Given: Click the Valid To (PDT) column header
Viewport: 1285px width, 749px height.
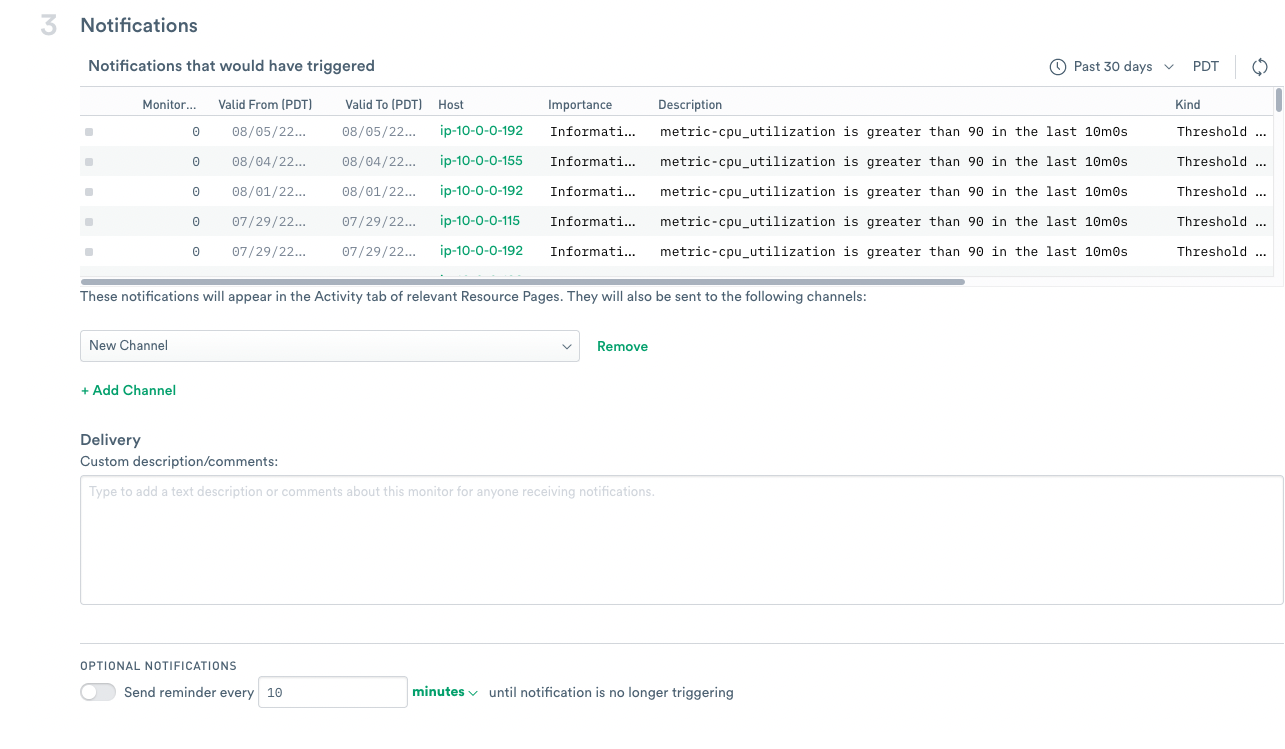Looking at the screenshot, I should click(x=384, y=104).
